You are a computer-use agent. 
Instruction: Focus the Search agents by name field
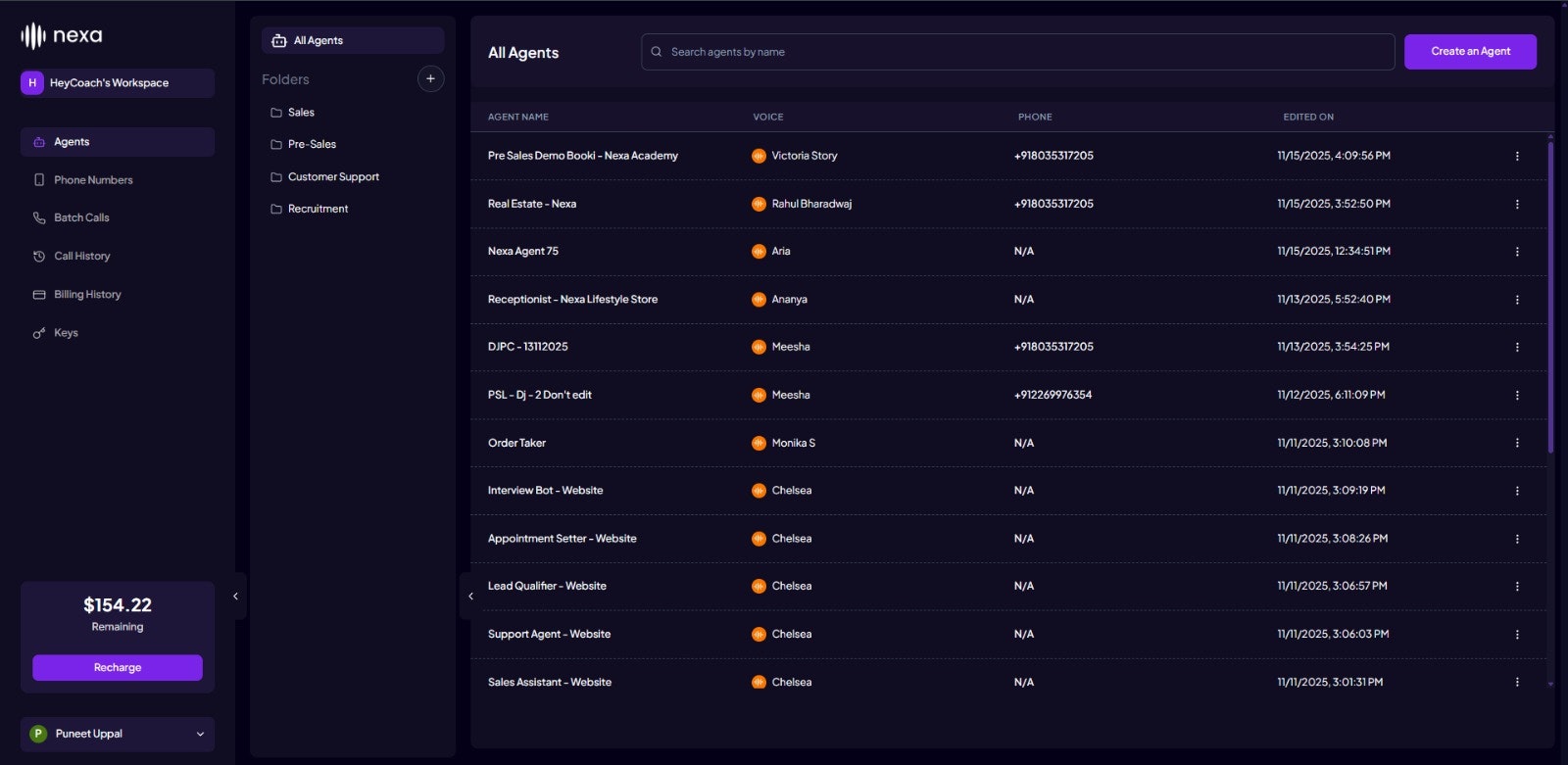coord(1017,52)
